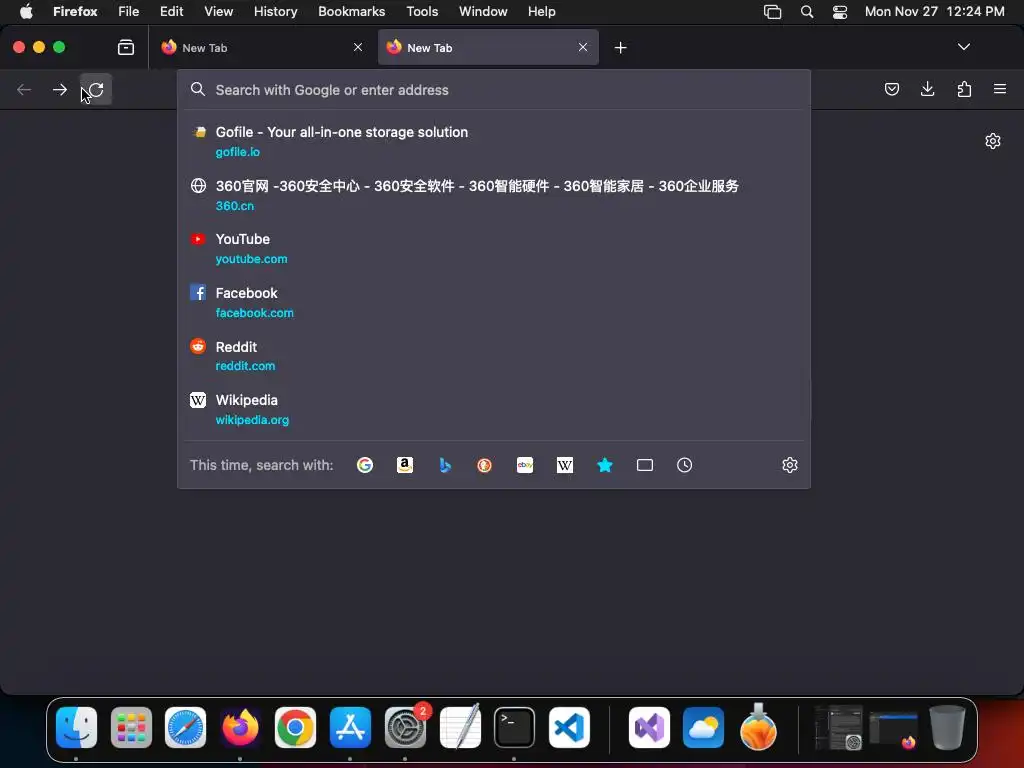The image size is (1024, 768).
Task: Open search settings gear in dropdown
Action: click(790, 465)
